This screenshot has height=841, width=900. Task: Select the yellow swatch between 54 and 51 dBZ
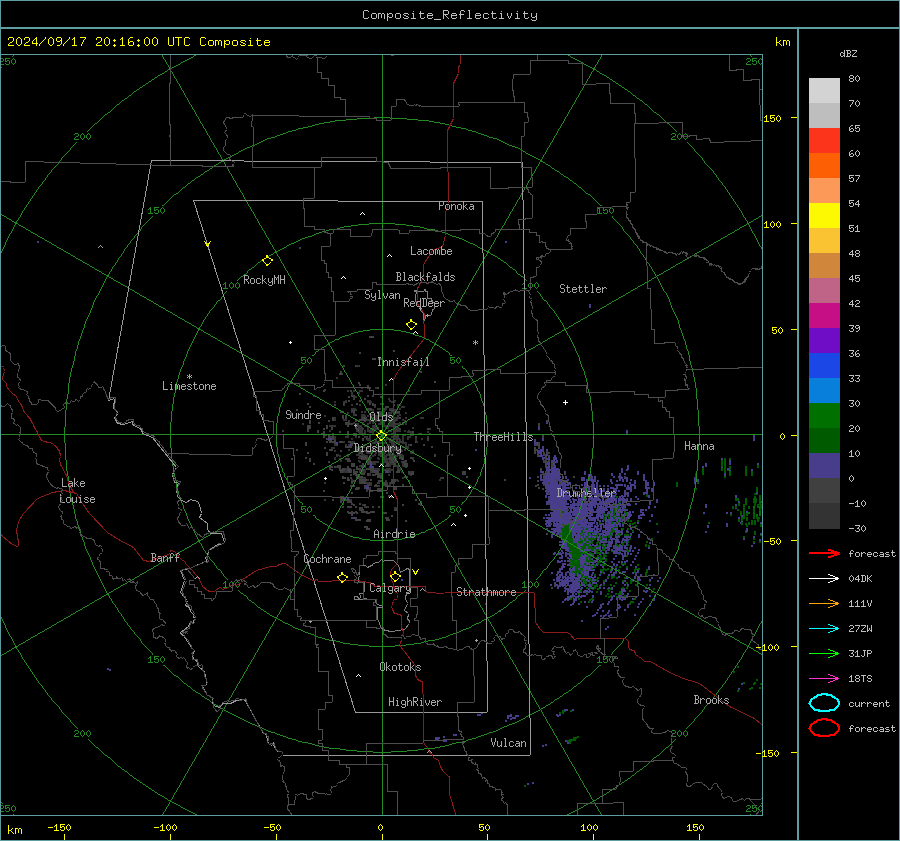pos(824,216)
